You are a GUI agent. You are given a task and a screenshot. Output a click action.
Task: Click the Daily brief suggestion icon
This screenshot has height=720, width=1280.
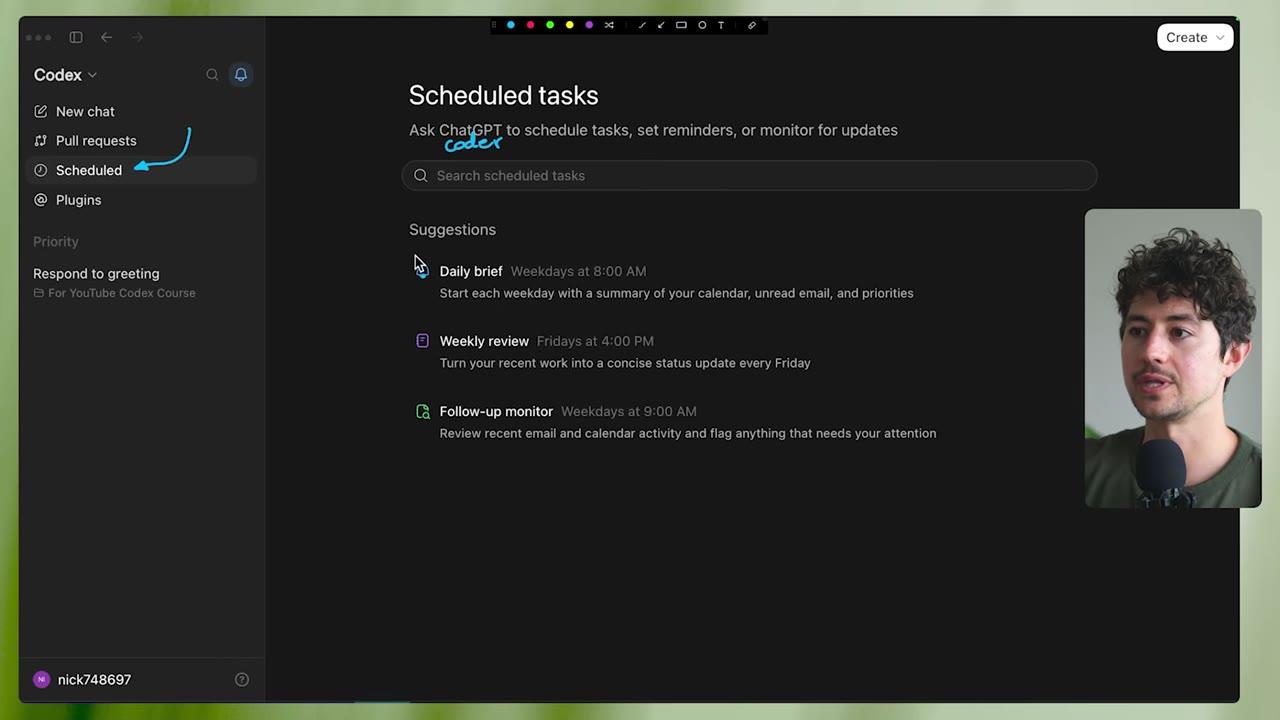click(x=422, y=271)
